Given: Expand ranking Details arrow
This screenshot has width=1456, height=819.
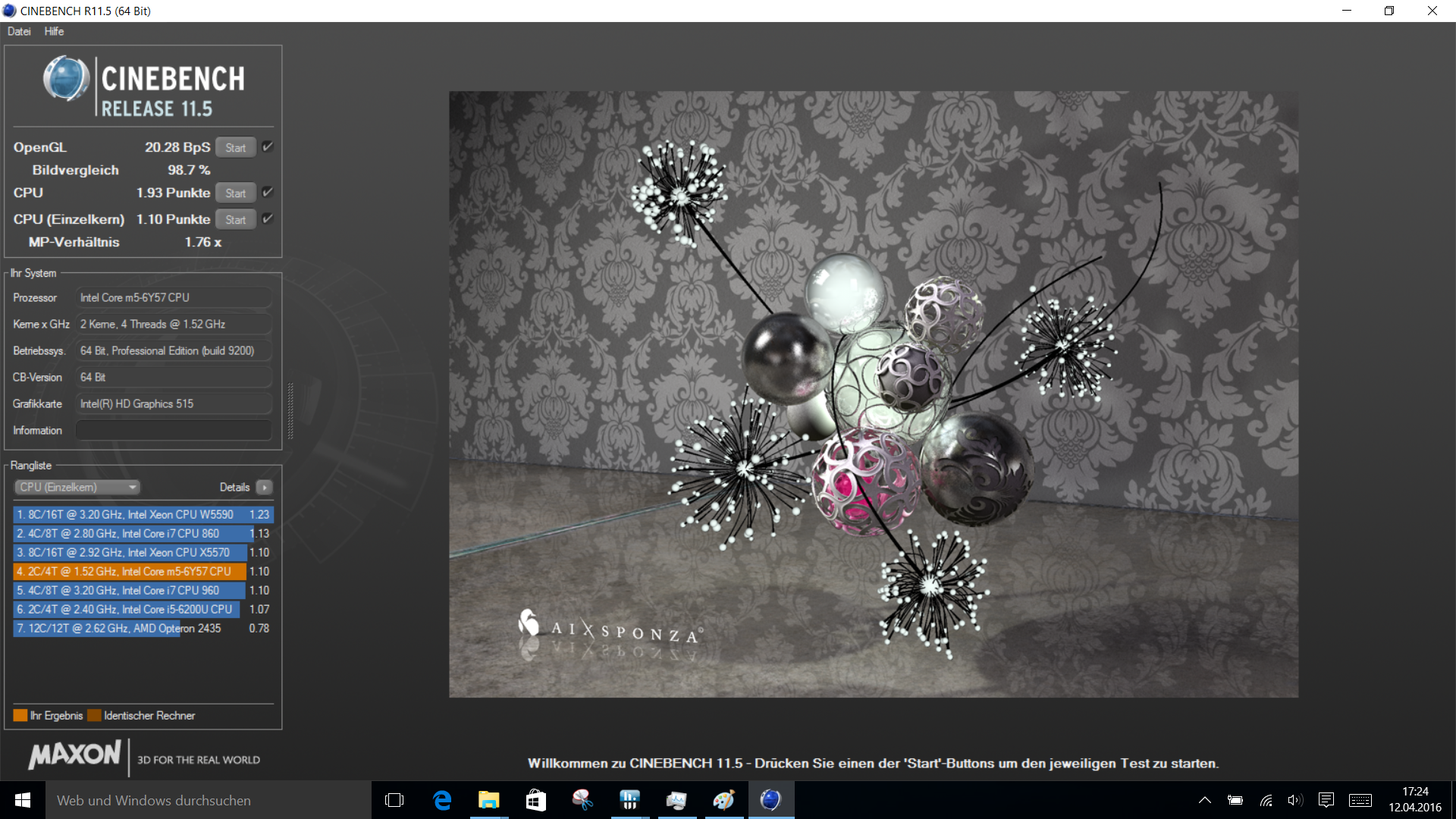Looking at the screenshot, I should point(264,488).
